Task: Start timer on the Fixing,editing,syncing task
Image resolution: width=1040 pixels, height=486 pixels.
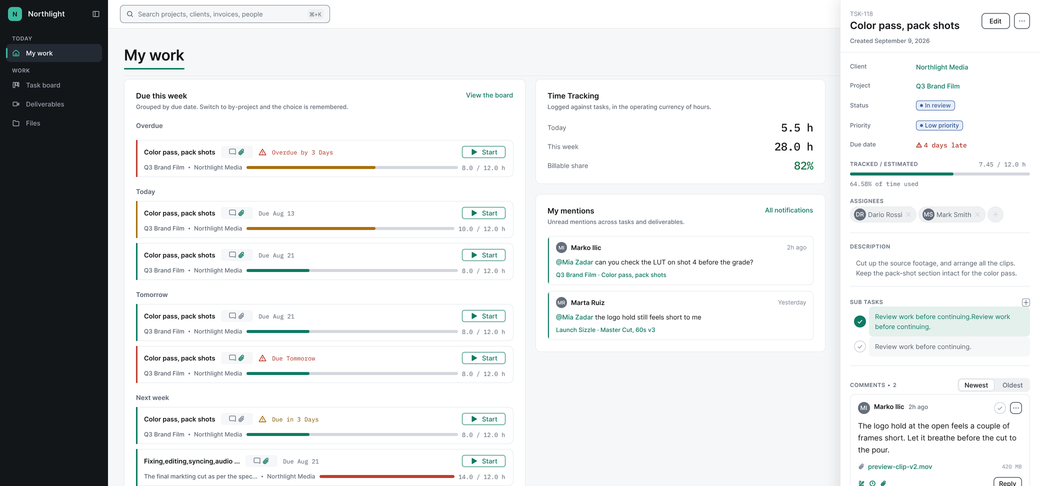Action: click(x=484, y=460)
